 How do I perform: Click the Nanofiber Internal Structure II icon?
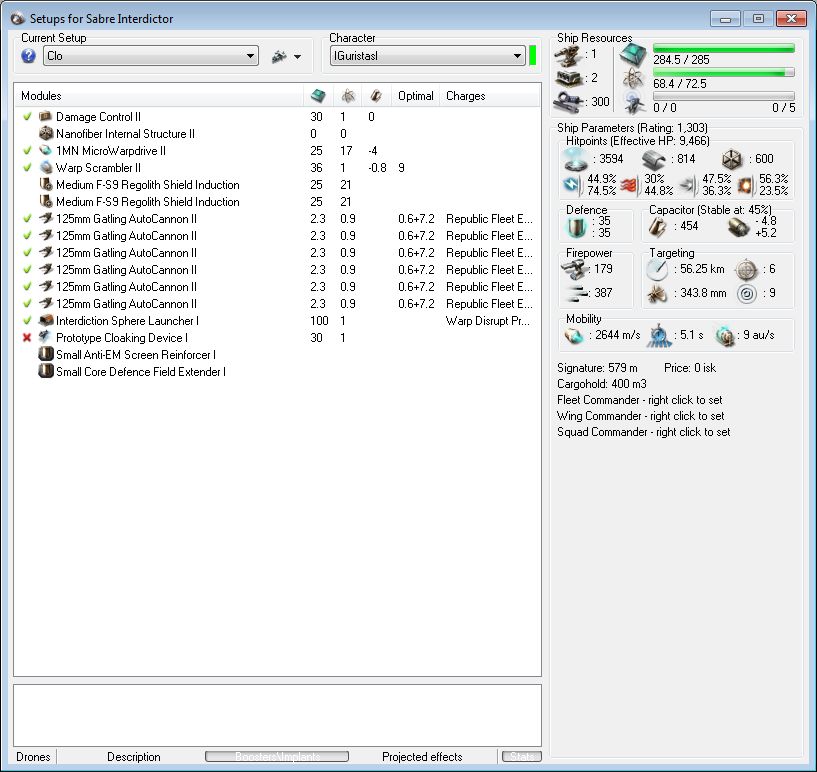click(46, 133)
